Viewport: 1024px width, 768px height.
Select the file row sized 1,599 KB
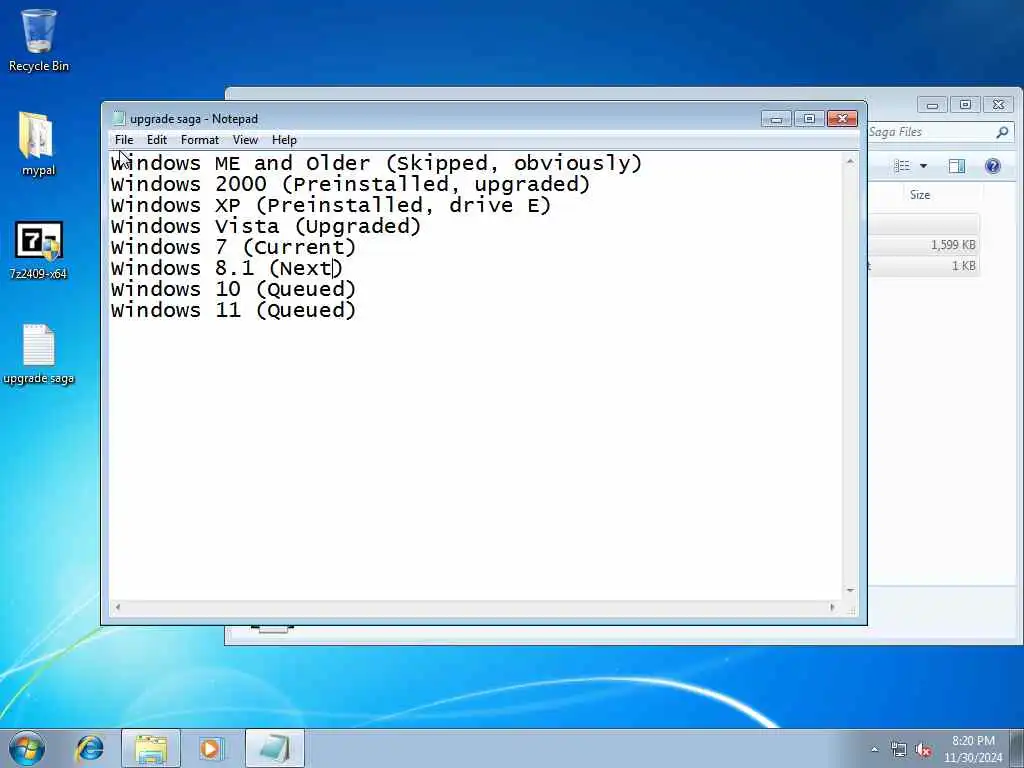[x=923, y=245]
